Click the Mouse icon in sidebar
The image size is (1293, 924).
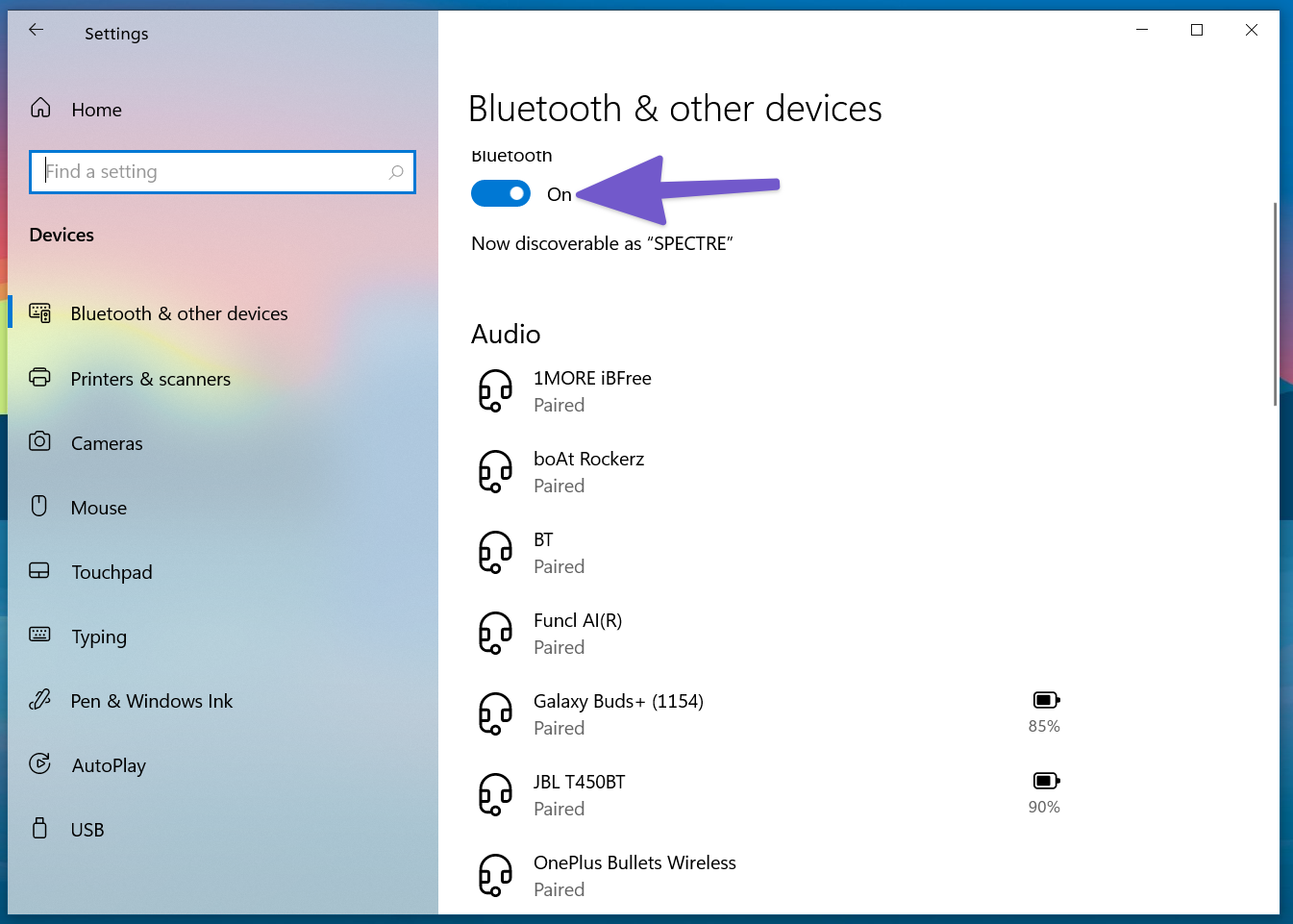[38, 507]
